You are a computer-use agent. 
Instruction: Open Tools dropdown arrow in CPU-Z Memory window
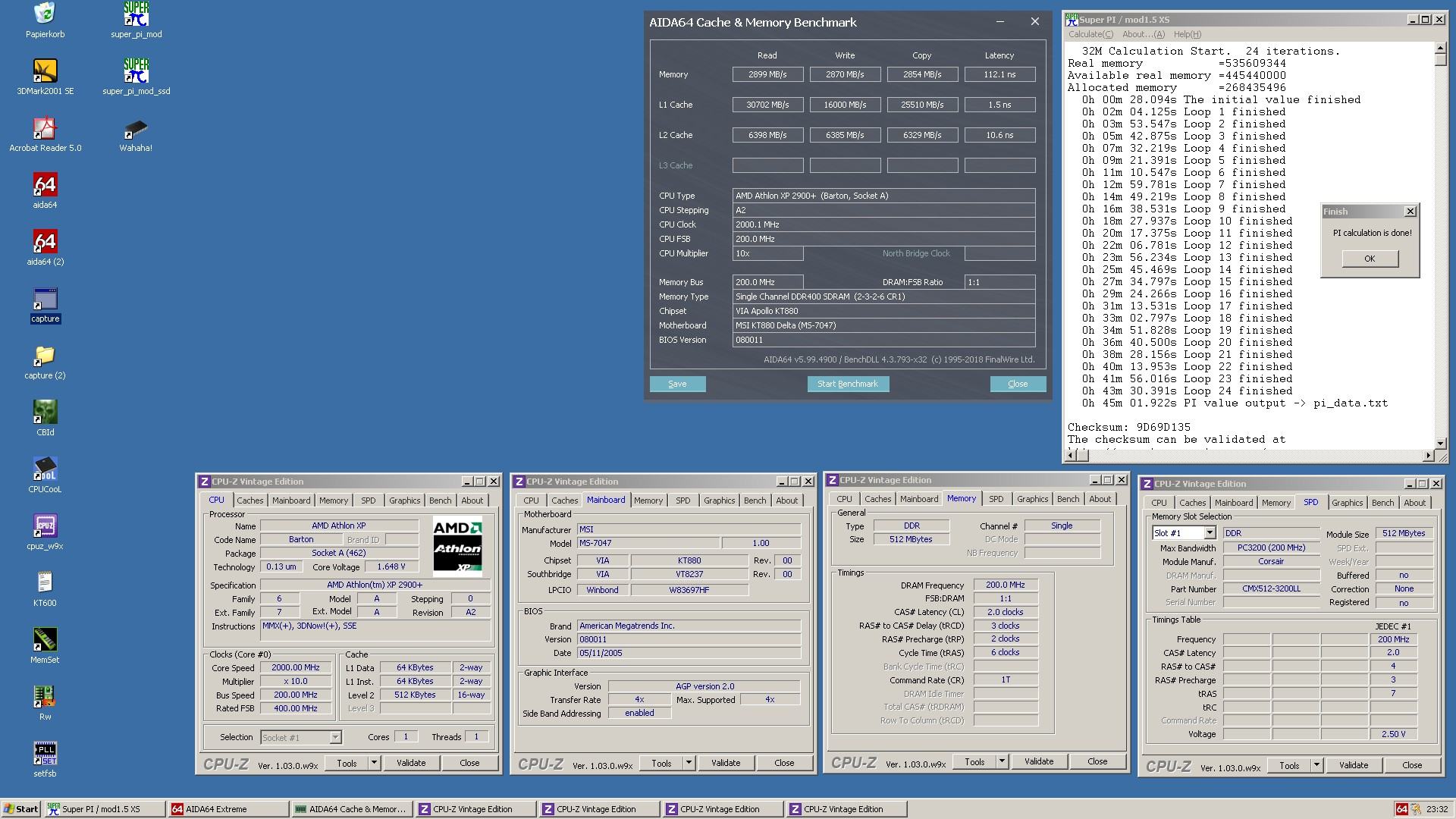(1002, 761)
